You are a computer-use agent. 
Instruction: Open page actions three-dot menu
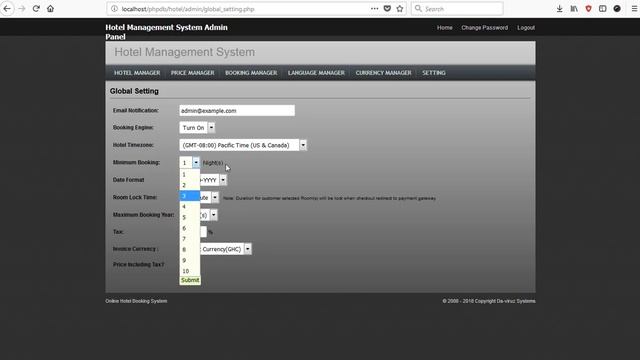click(374, 9)
